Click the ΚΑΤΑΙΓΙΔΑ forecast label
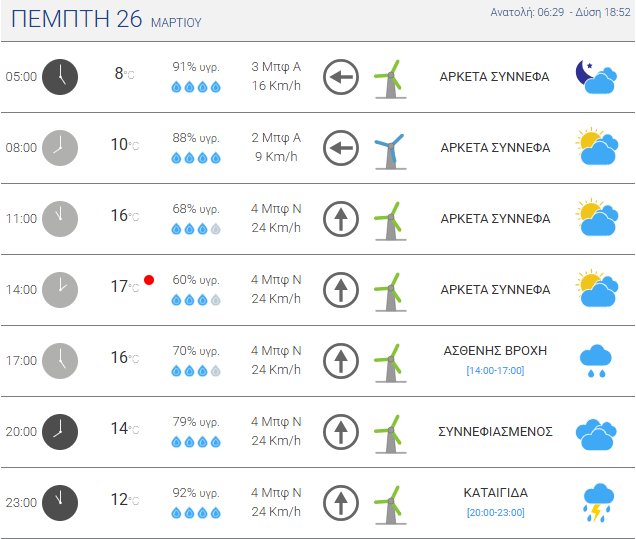The width and height of the screenshot is (636, 539). point(495,493)
